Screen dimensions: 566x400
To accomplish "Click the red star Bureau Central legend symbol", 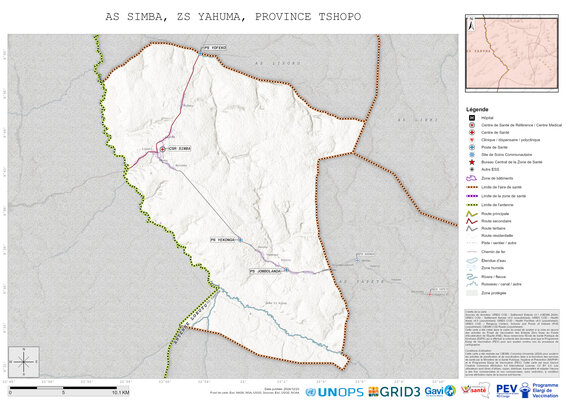I will 471,162.
